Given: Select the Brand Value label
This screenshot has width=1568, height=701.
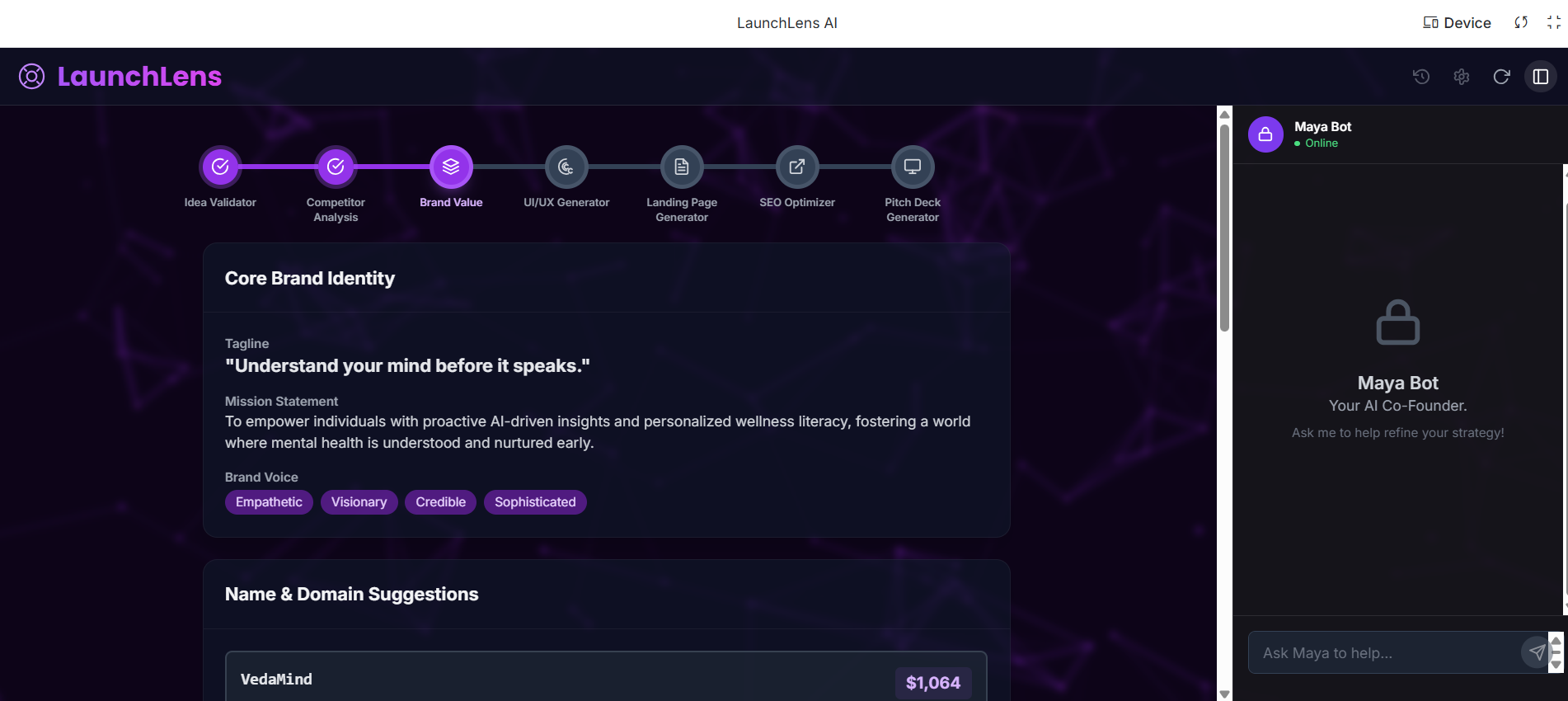Looking at the screenshot, I should click(x=451, y=202).
